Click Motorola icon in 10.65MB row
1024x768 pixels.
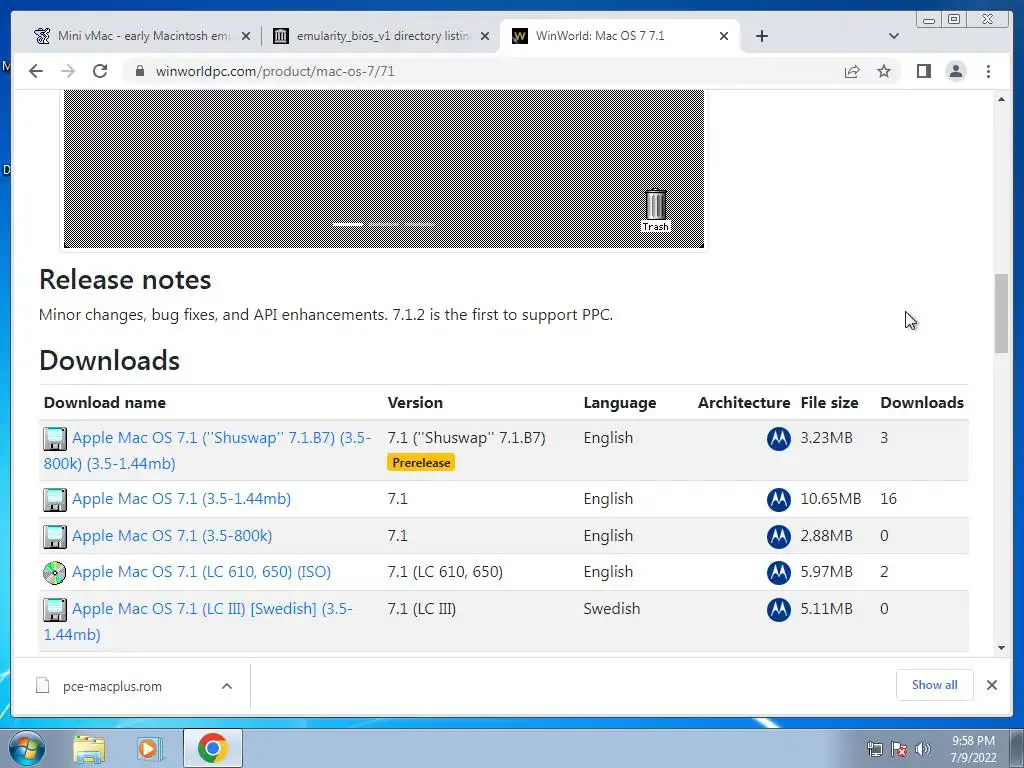click(x=778, y=500)
